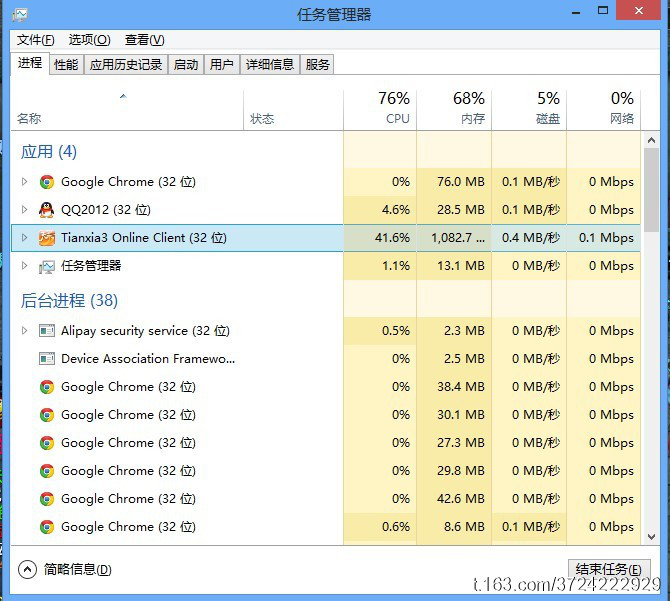This screenshot has height=601, width=670.
Task: Click the Chrome icon in the 29.8 MB row
Action: 47,471
